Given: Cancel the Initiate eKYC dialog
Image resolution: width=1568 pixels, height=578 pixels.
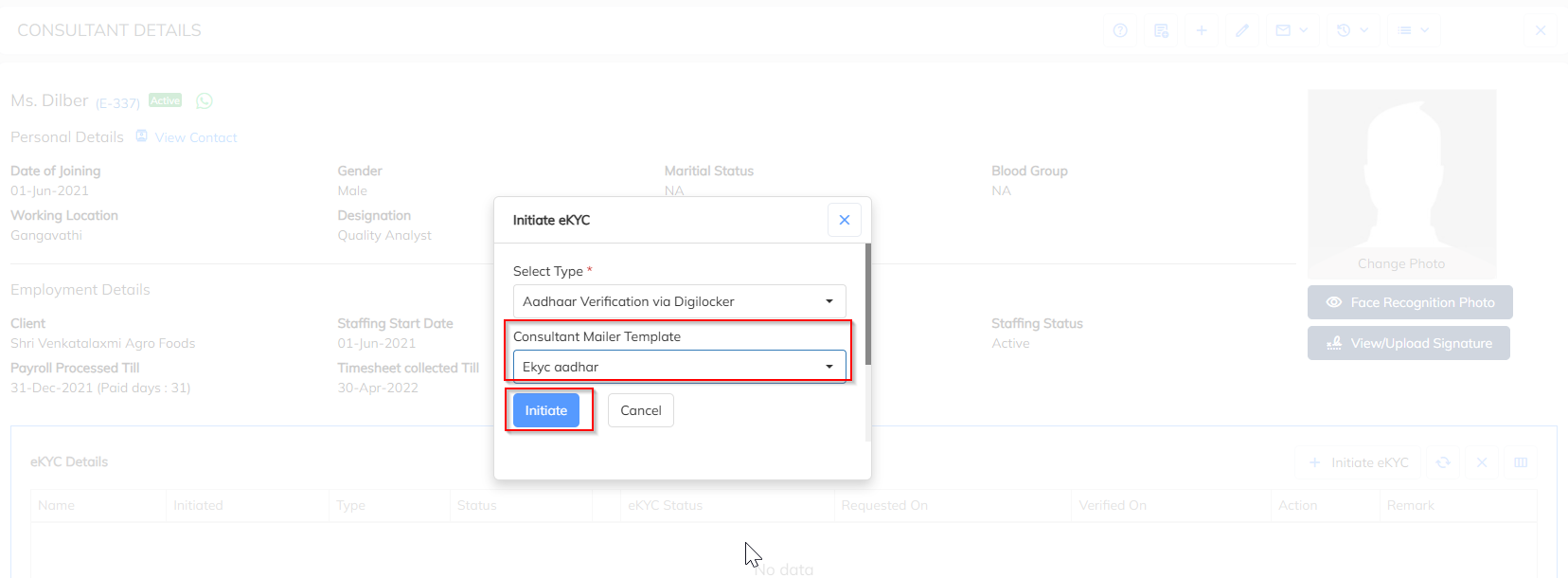Looking at the screenshot, I should click(641, 410).
